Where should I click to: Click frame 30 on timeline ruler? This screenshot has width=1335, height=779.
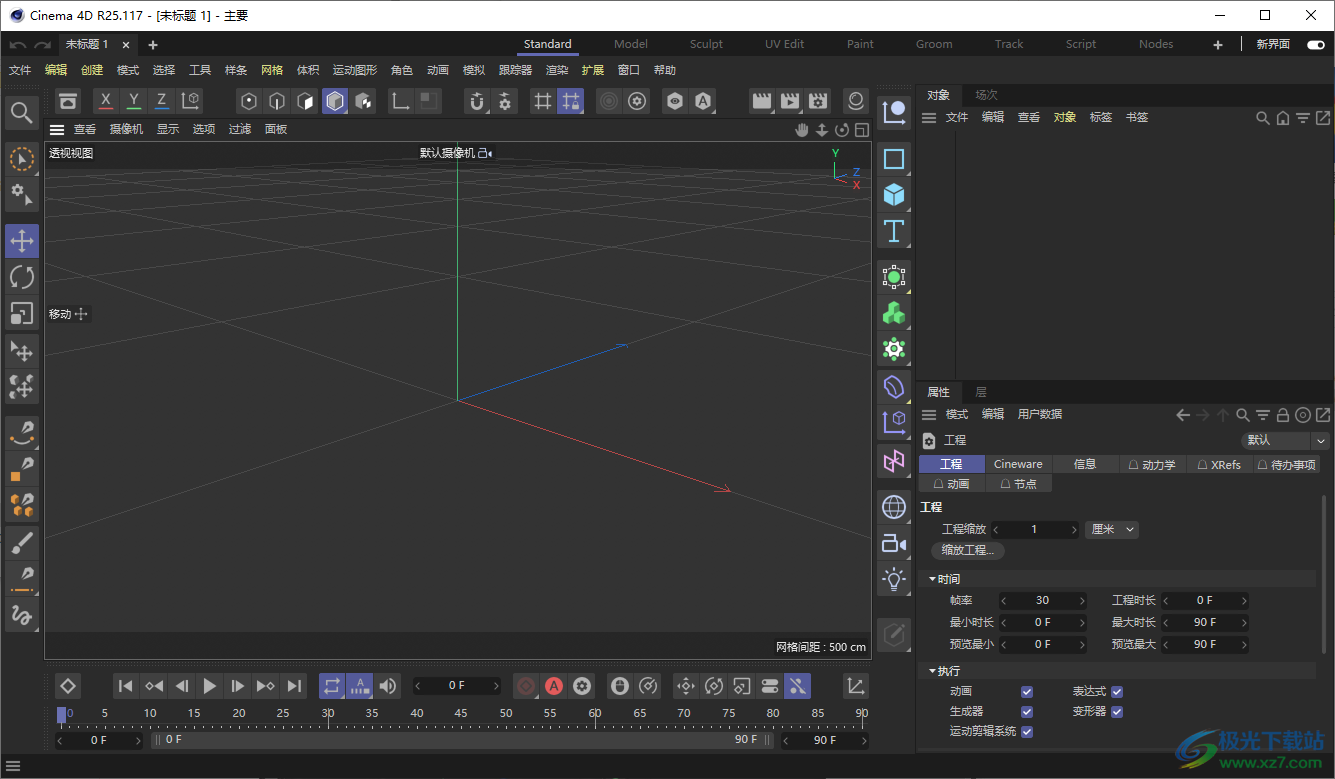[328, 713]
